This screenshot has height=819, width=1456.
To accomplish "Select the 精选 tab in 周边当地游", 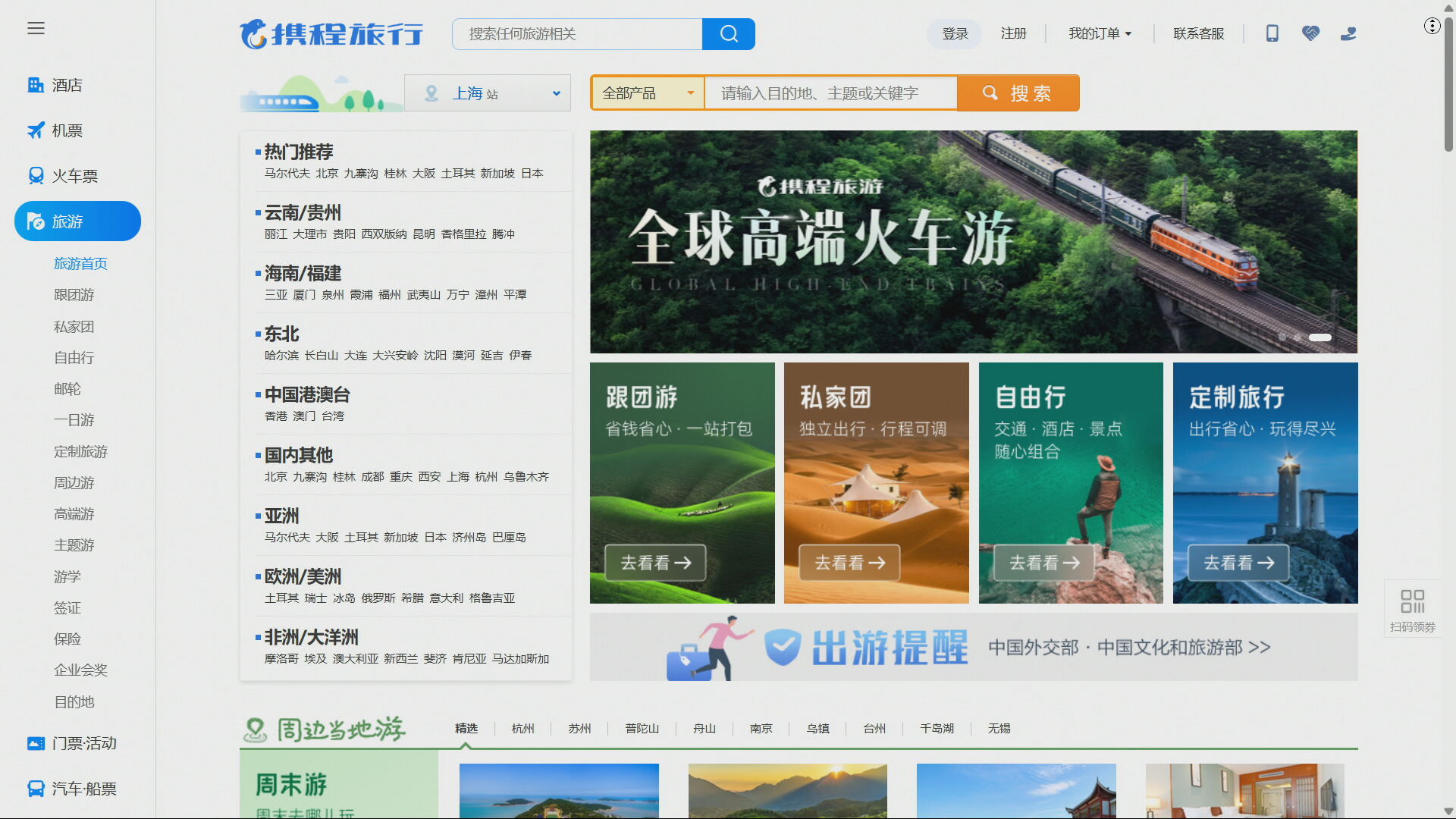I will (x=466, y=728).
